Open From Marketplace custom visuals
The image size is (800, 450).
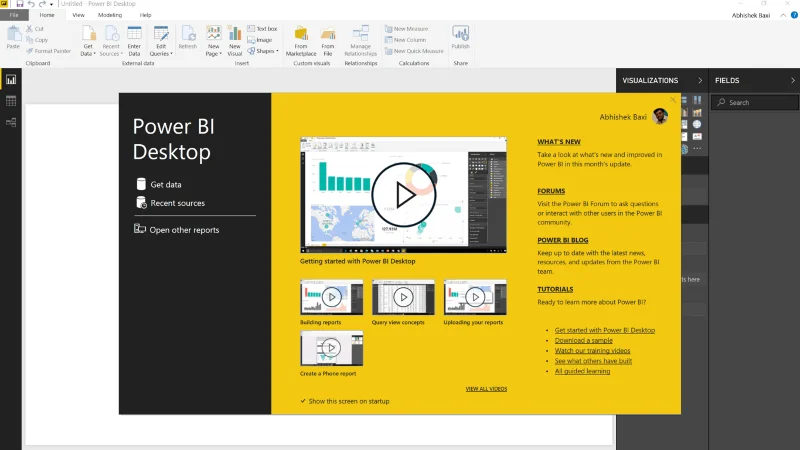pos(301,41)
